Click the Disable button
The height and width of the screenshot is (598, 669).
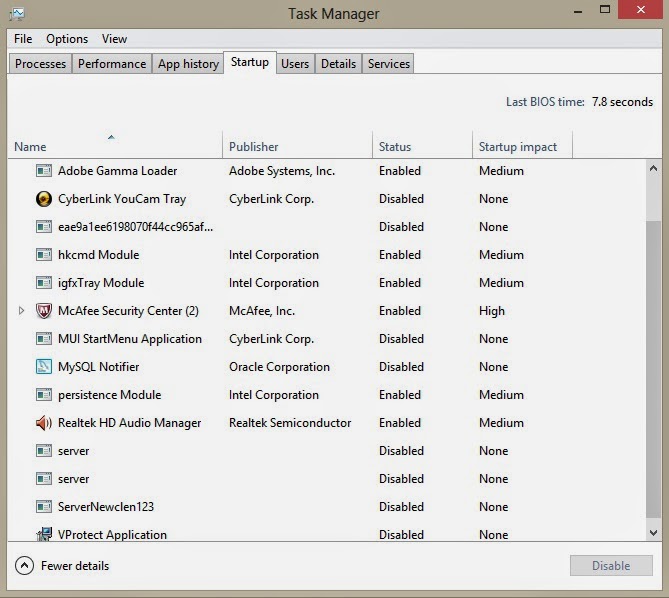pyautogui.click(x=611, y=566)
